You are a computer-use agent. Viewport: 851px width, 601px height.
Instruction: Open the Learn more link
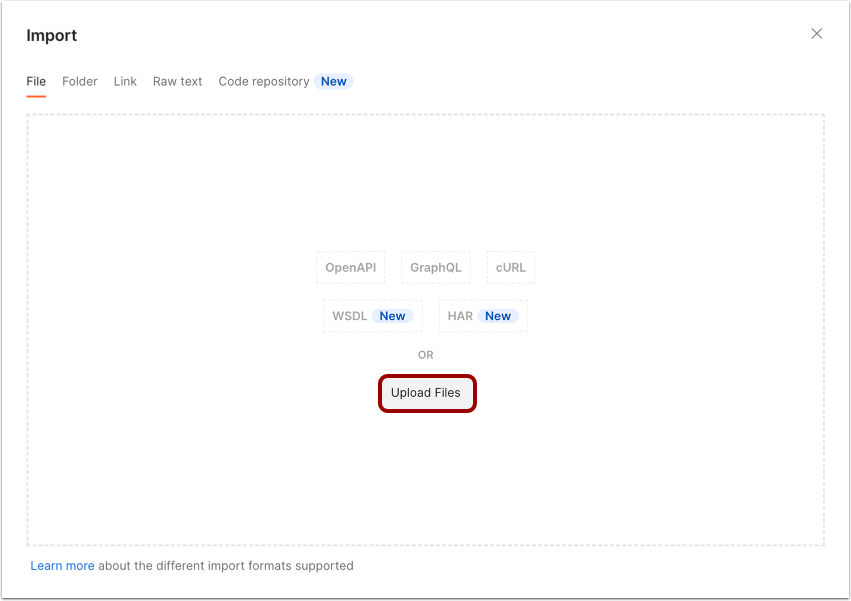coord(62,565)
